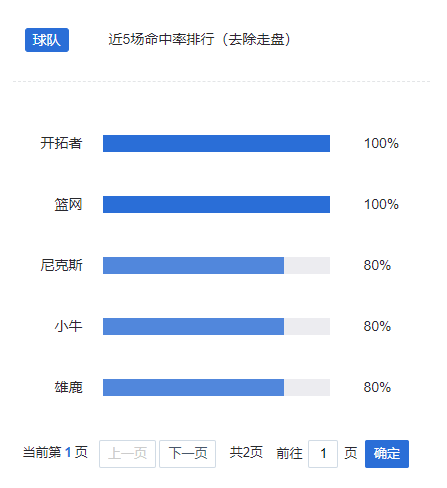Click the 尼克斯 team label
447x488 pixels.
coord(61,265)
